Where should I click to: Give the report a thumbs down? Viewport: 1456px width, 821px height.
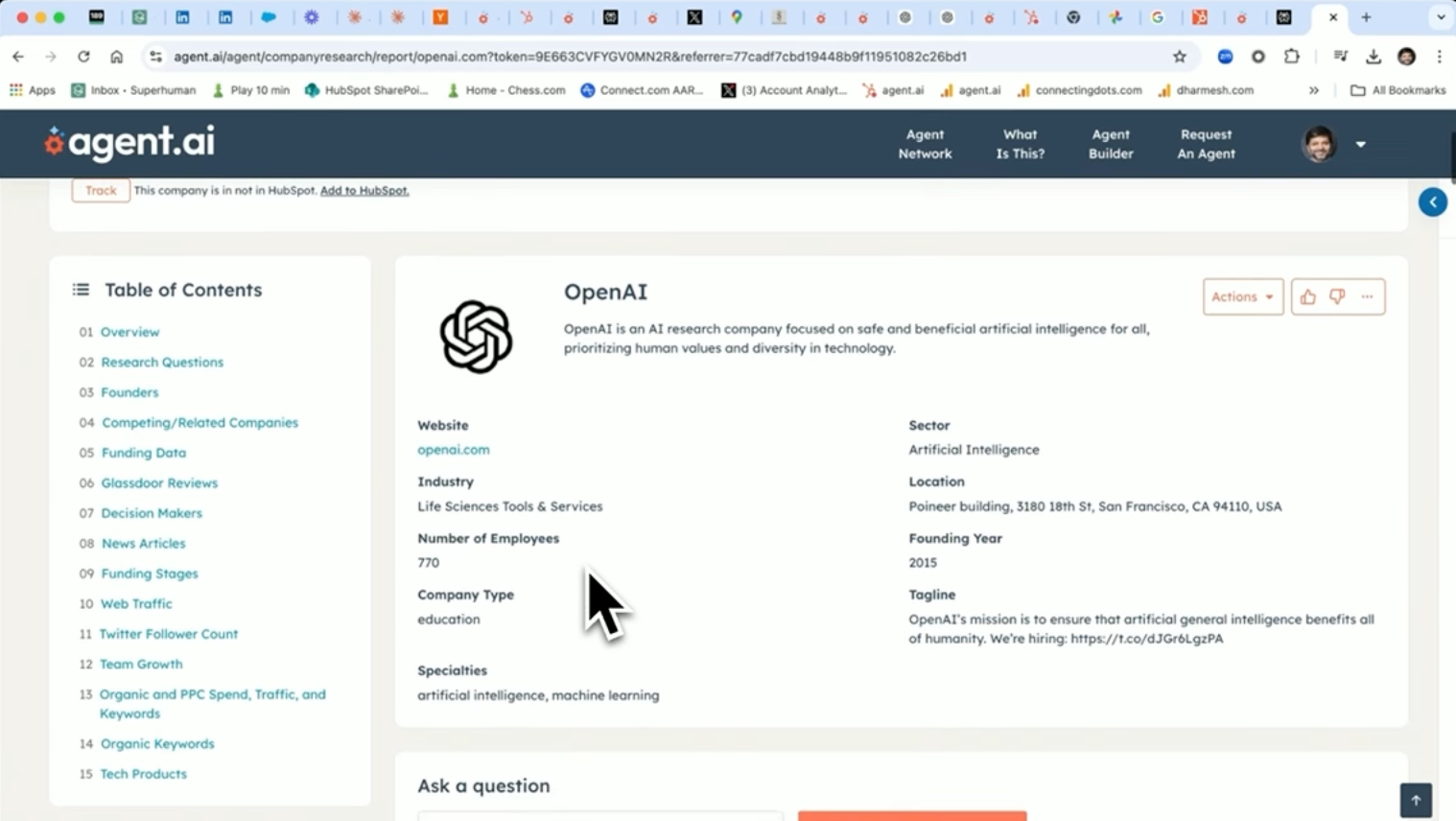tap(1337, 296)
